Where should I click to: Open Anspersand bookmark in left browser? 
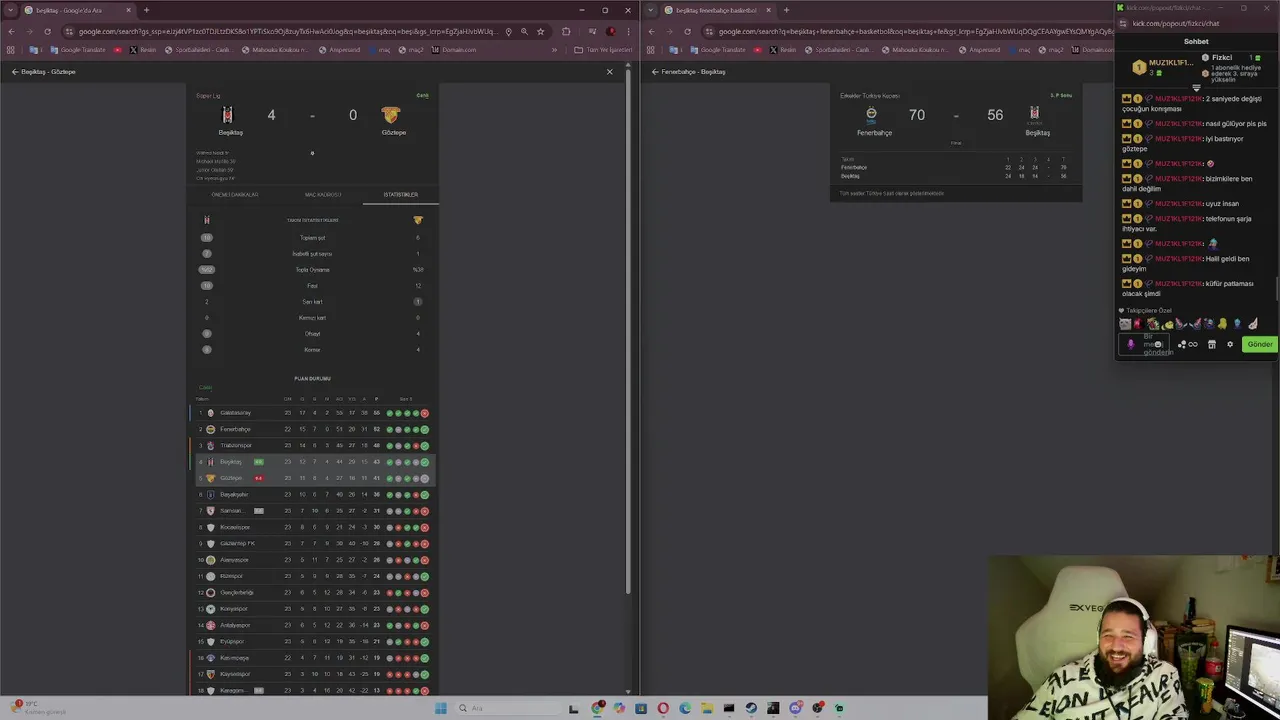click(x=340, y=50)
